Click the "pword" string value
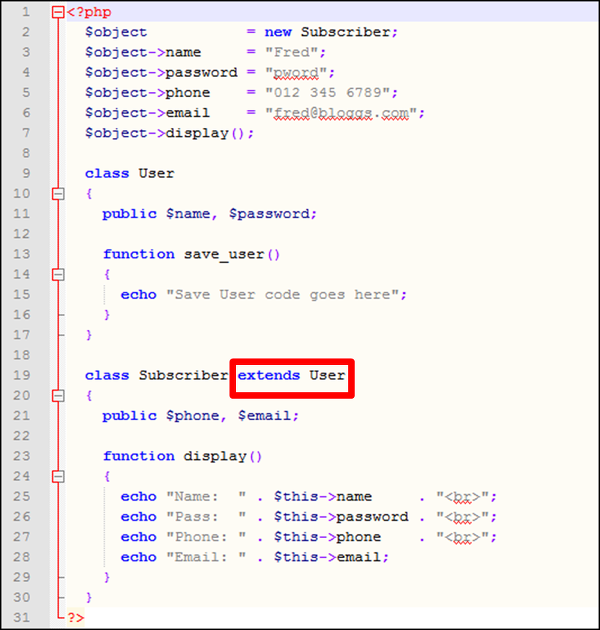Screen dimensions: 600x630 296,73
